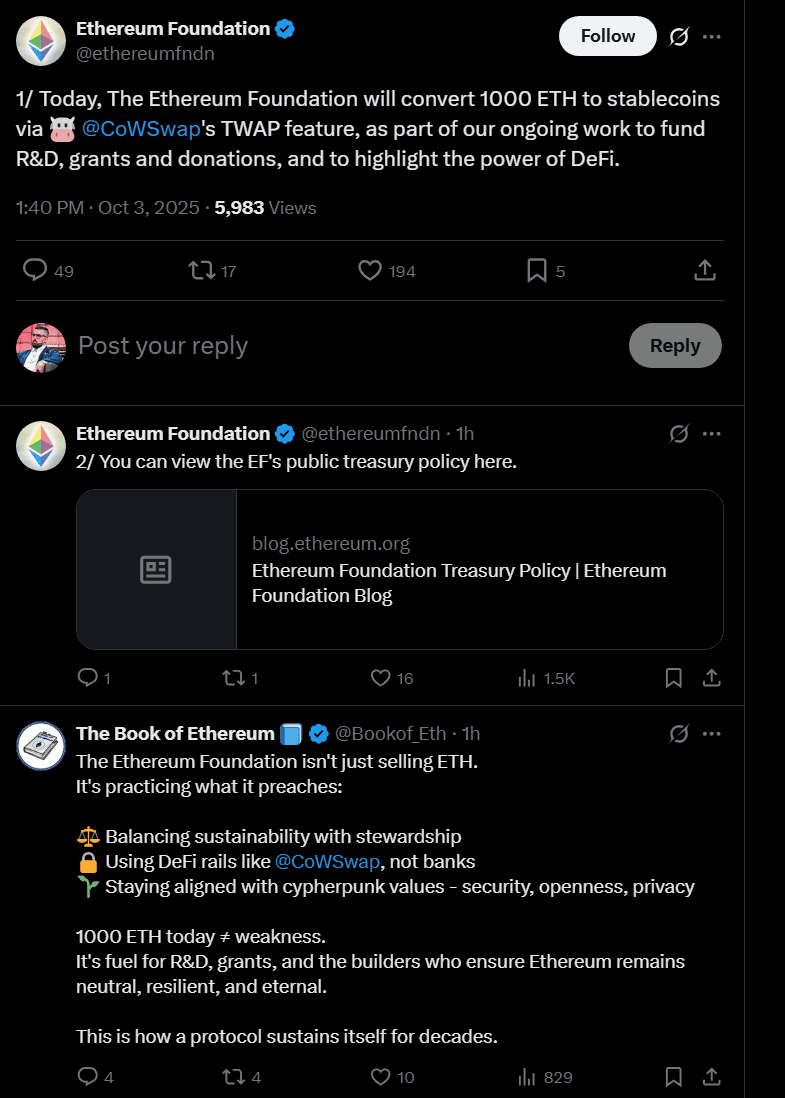
Task: Open more options on Book of Ethereum post
Action: tap(712, 733)
